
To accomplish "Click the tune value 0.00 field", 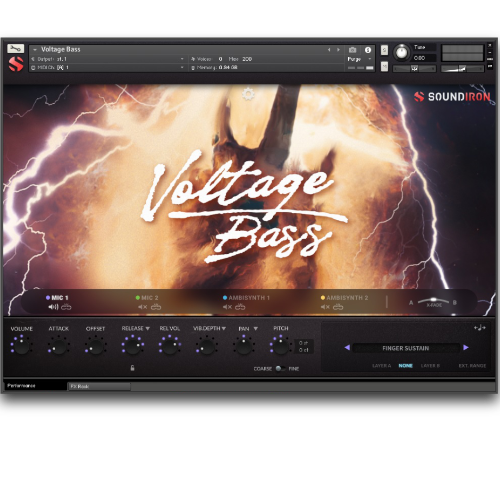I will click(424, 58).
